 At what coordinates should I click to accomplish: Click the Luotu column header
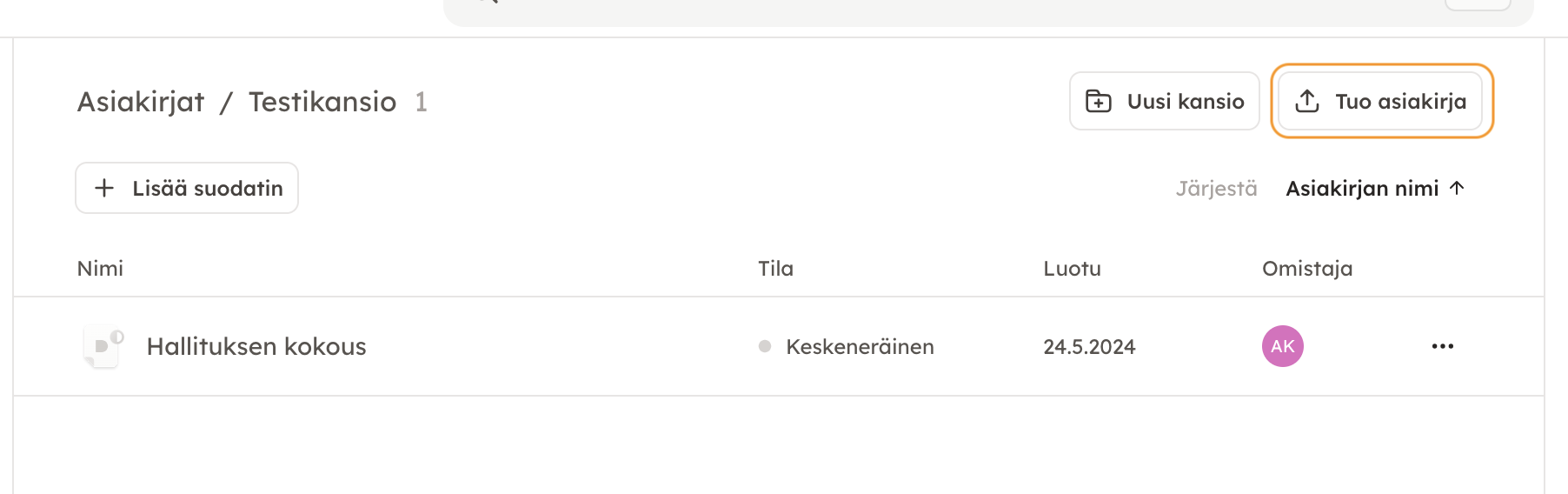pyautogui.click(x=1072, y=269)
